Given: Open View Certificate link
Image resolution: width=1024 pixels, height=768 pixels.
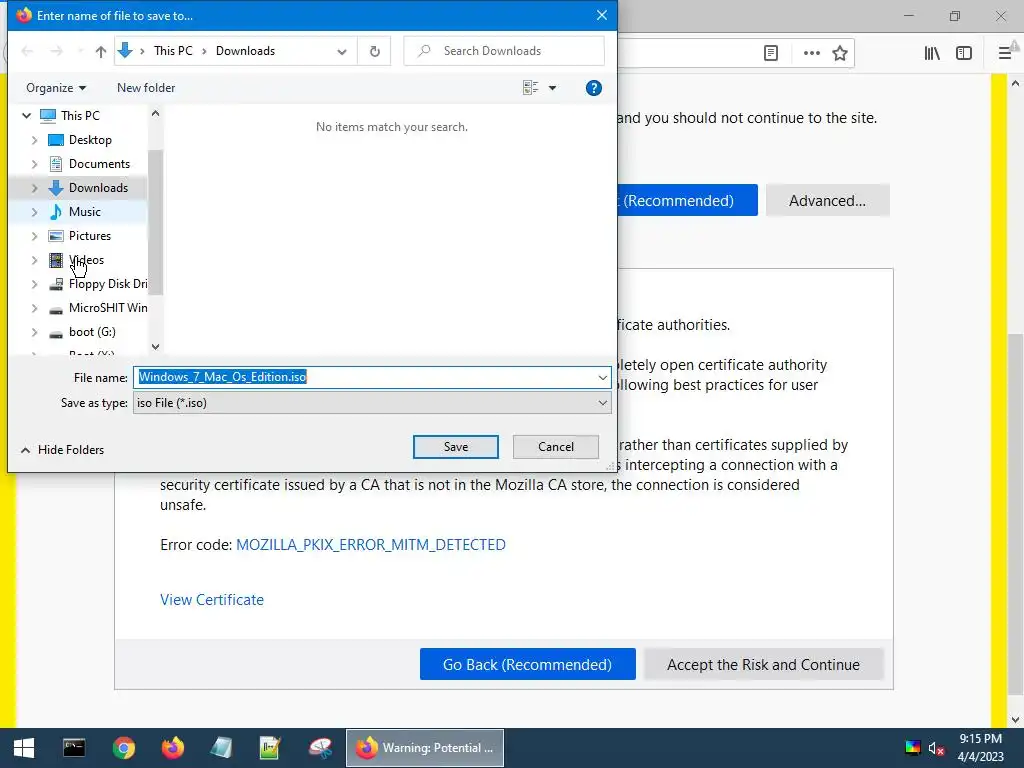Looking at the screenshot, I should click(x=212, y=600).
